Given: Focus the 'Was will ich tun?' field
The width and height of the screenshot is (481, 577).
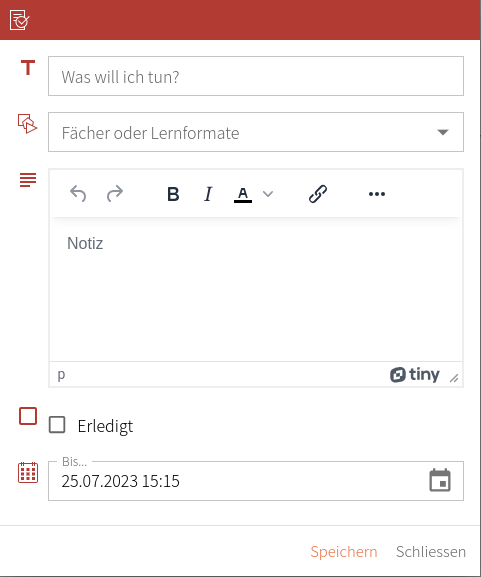Looking at the screenshot, I should [256, 76].
